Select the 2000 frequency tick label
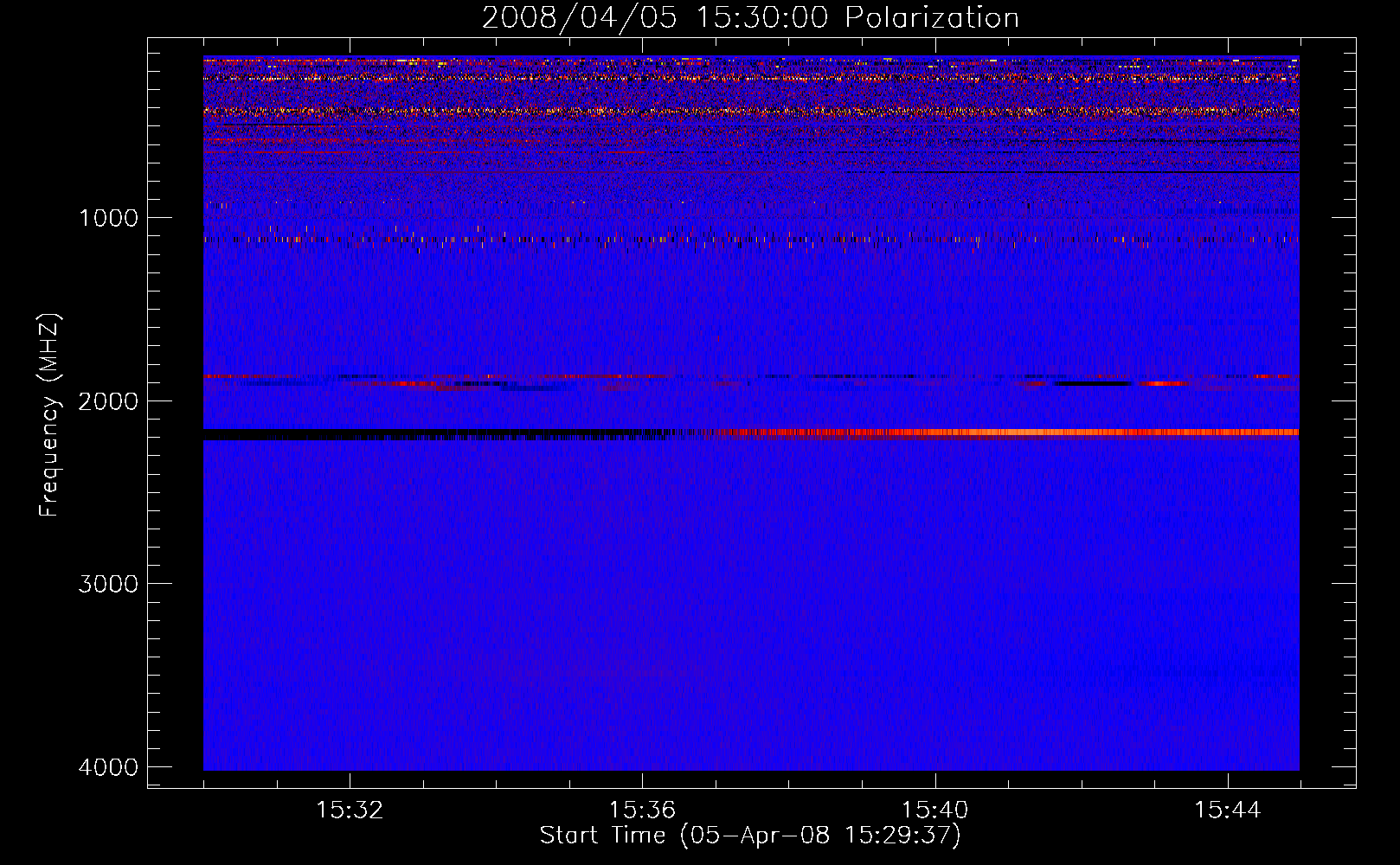Screen dimensions: 1400x865 [x=108, y=401]
